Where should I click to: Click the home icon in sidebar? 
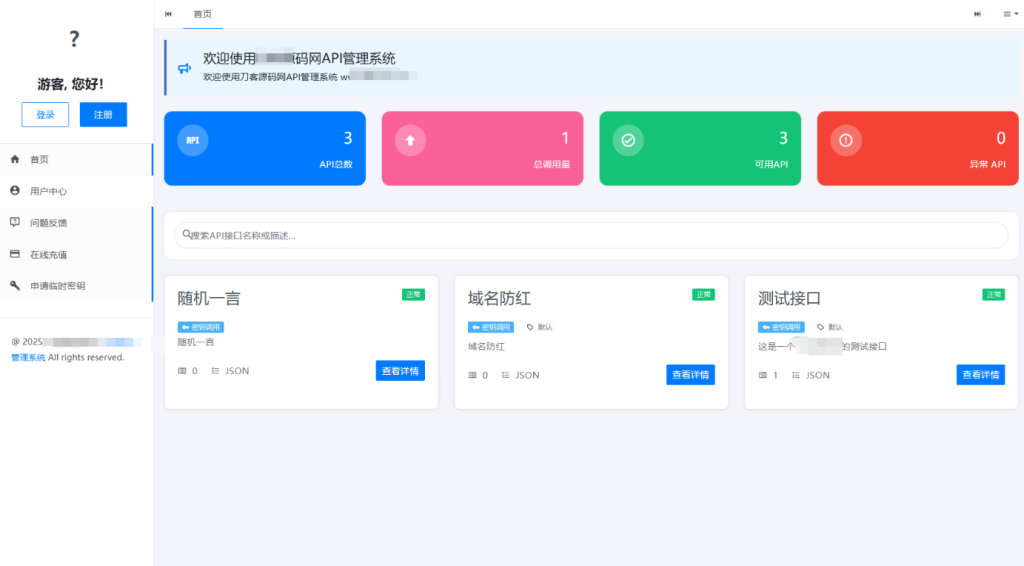(x=15, y=159)
